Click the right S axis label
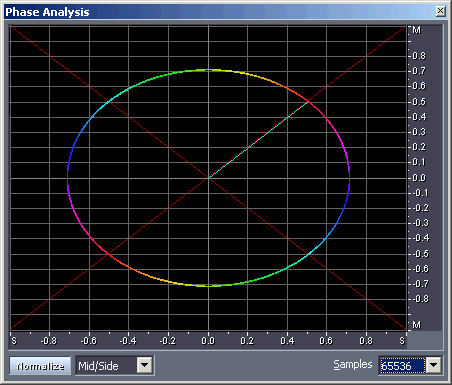Viewport: 452px width, 385px height. (x=402, y=341)
